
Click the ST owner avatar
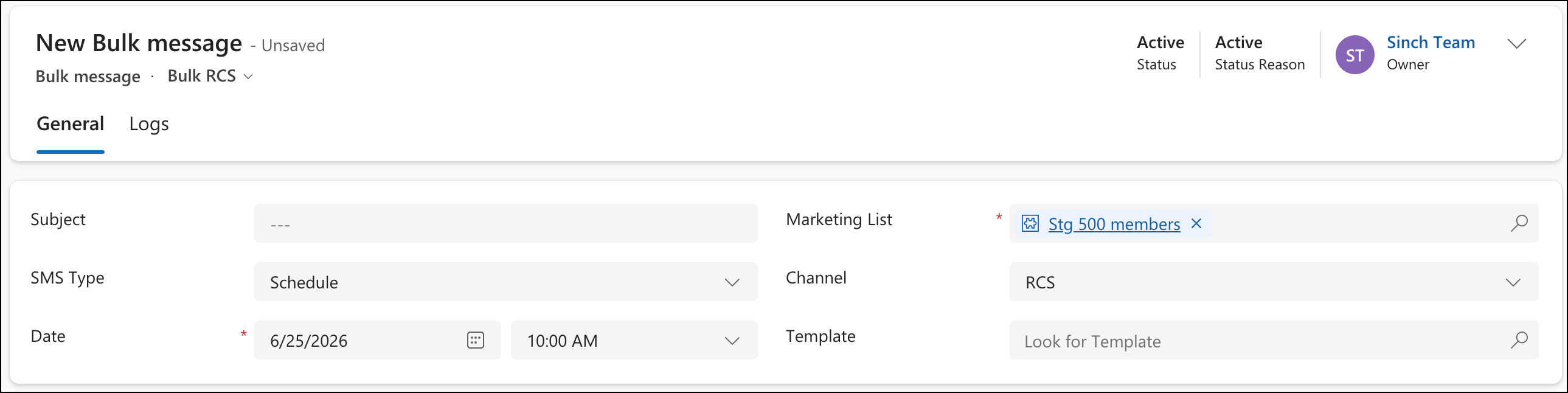point(1355,55)
